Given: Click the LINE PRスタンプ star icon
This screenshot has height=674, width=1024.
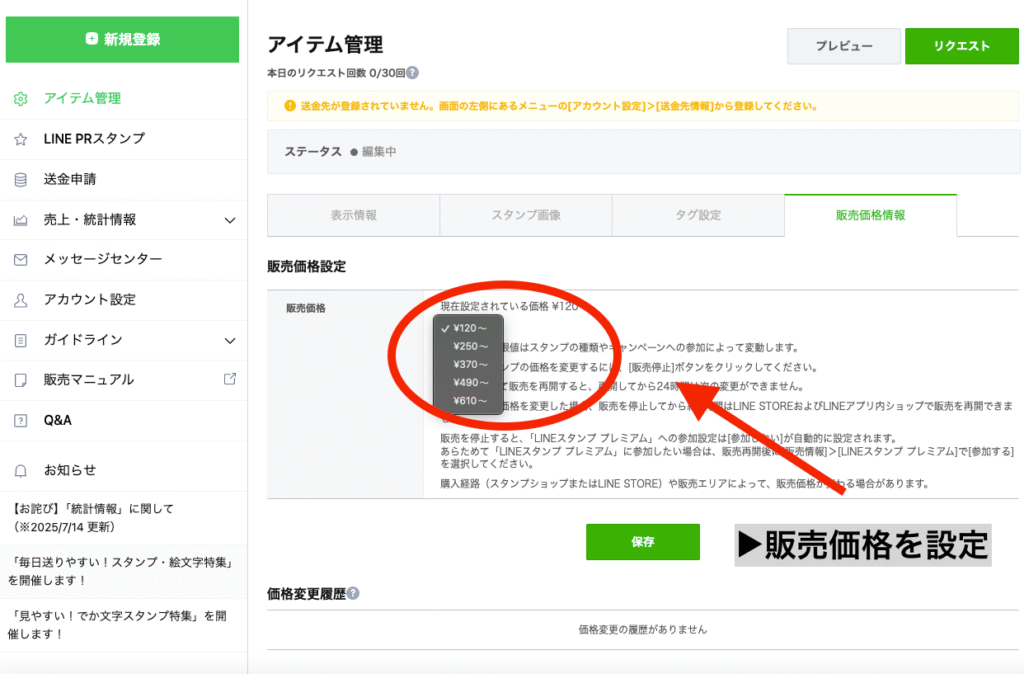Looking at the screenshot, I should pos(21,139).
